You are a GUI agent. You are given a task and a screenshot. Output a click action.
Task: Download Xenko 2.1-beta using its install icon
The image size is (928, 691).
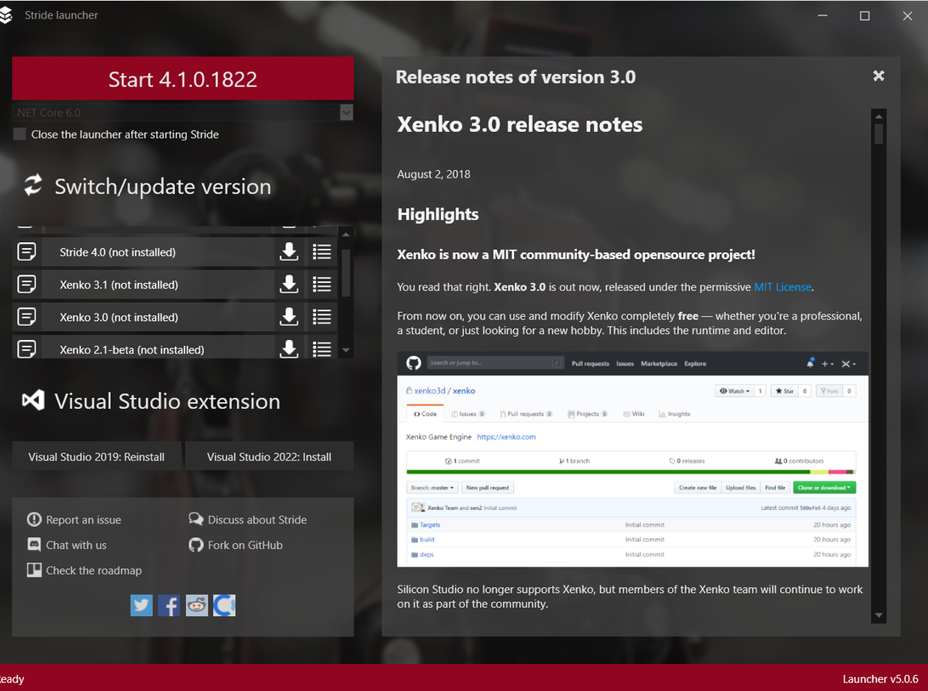coord(289,348)
